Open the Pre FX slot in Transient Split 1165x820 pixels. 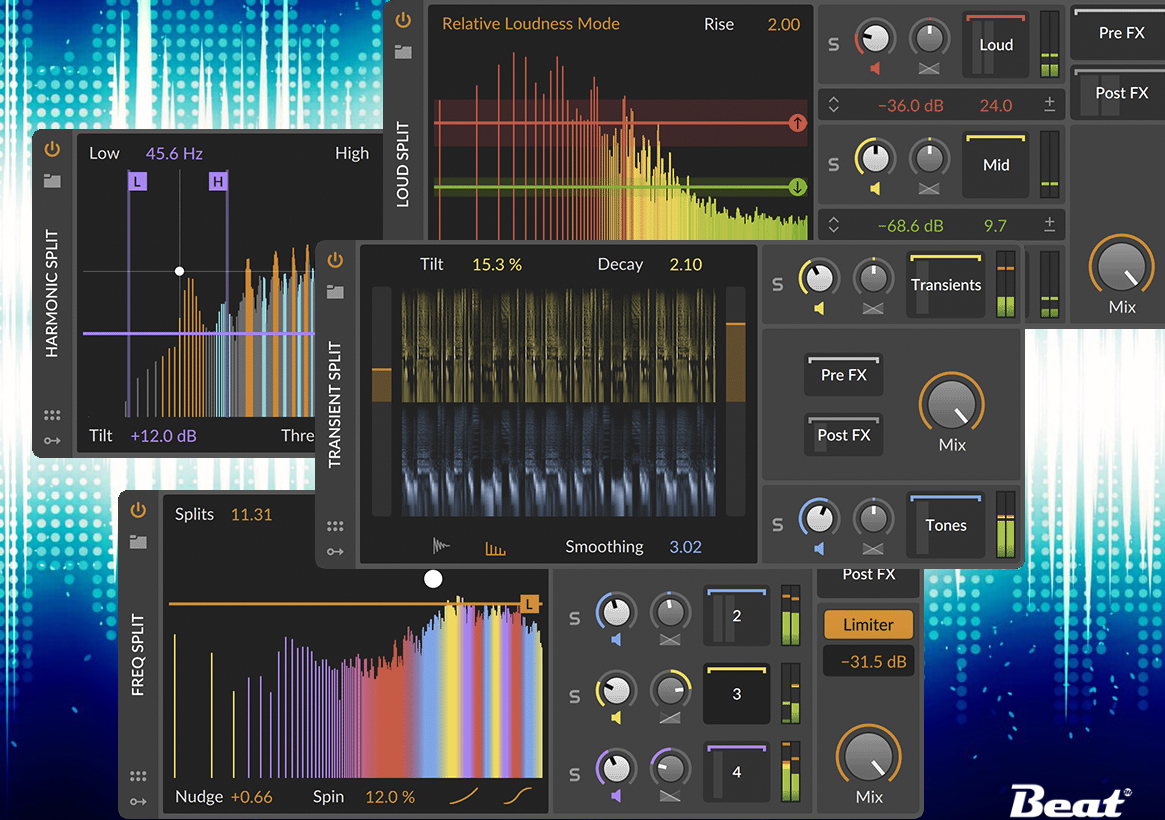[x=843, y=375]
